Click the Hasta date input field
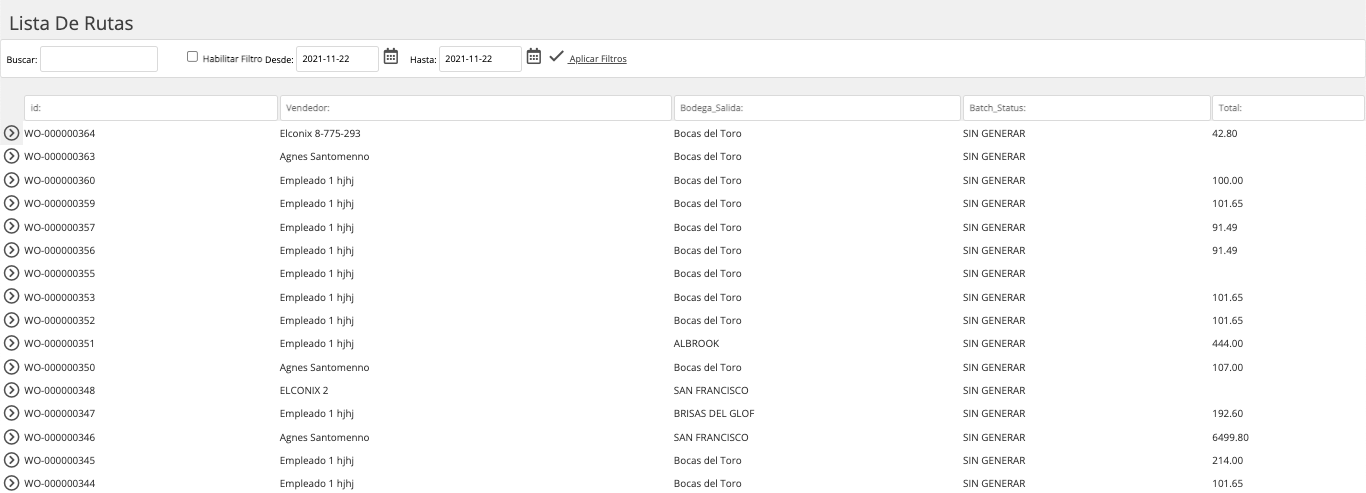The height and width of the screenshot is (493, 1366). point(480,59)
